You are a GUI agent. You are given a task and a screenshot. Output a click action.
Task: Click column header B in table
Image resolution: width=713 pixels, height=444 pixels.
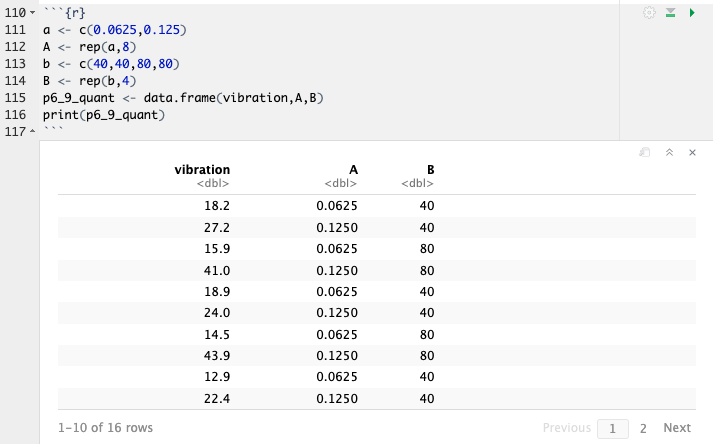point(430,170)
